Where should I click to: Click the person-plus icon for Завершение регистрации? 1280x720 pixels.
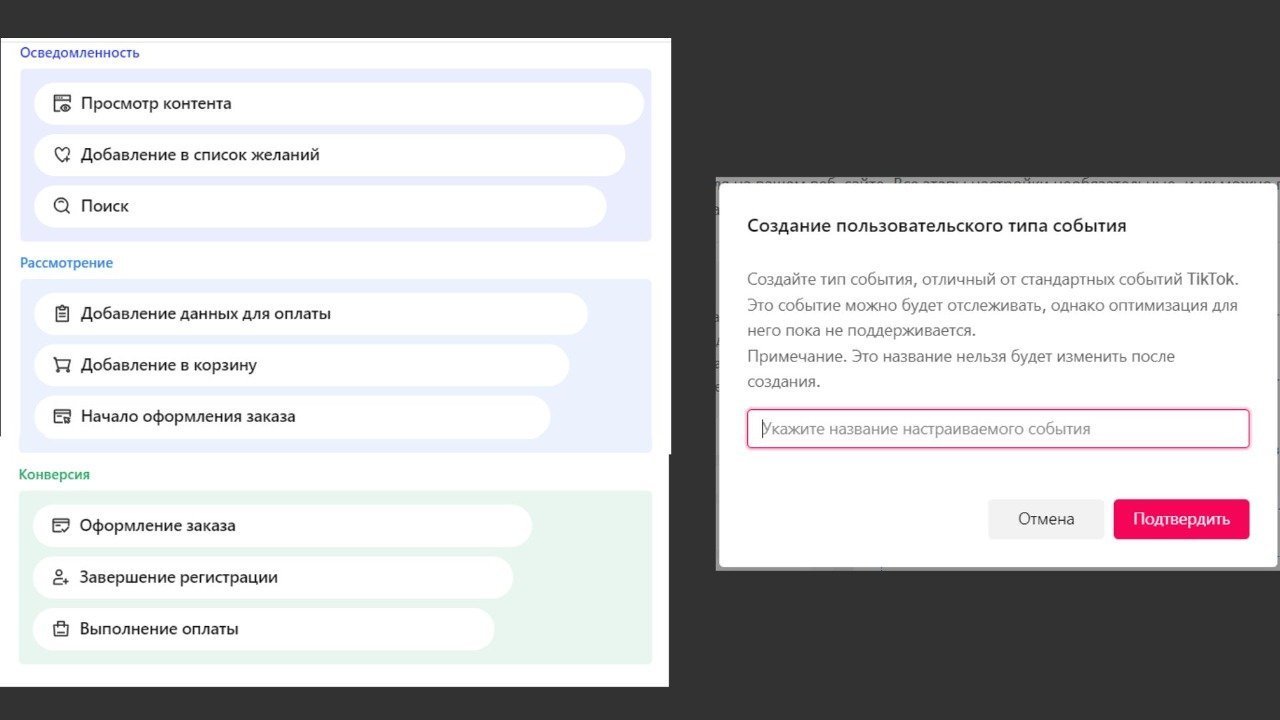61,577
